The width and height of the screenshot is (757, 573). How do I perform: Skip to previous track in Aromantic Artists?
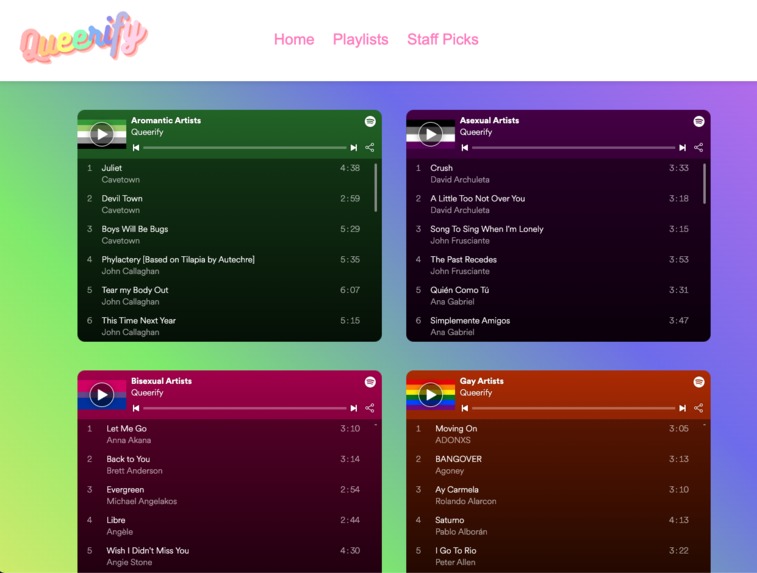(136, 148)
